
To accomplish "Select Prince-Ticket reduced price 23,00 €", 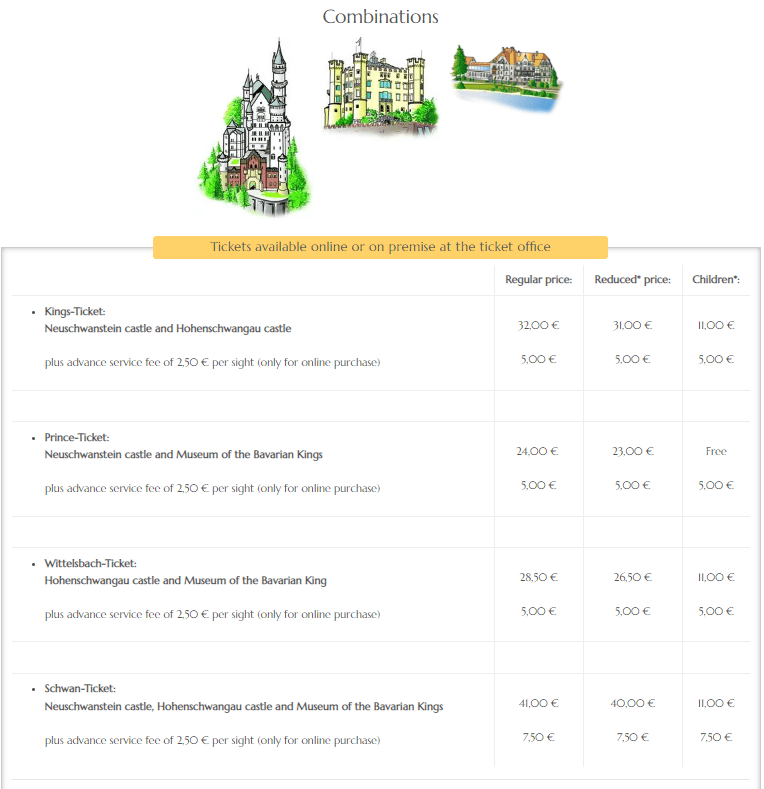I will pyautogui.click(x=633, y=451).
